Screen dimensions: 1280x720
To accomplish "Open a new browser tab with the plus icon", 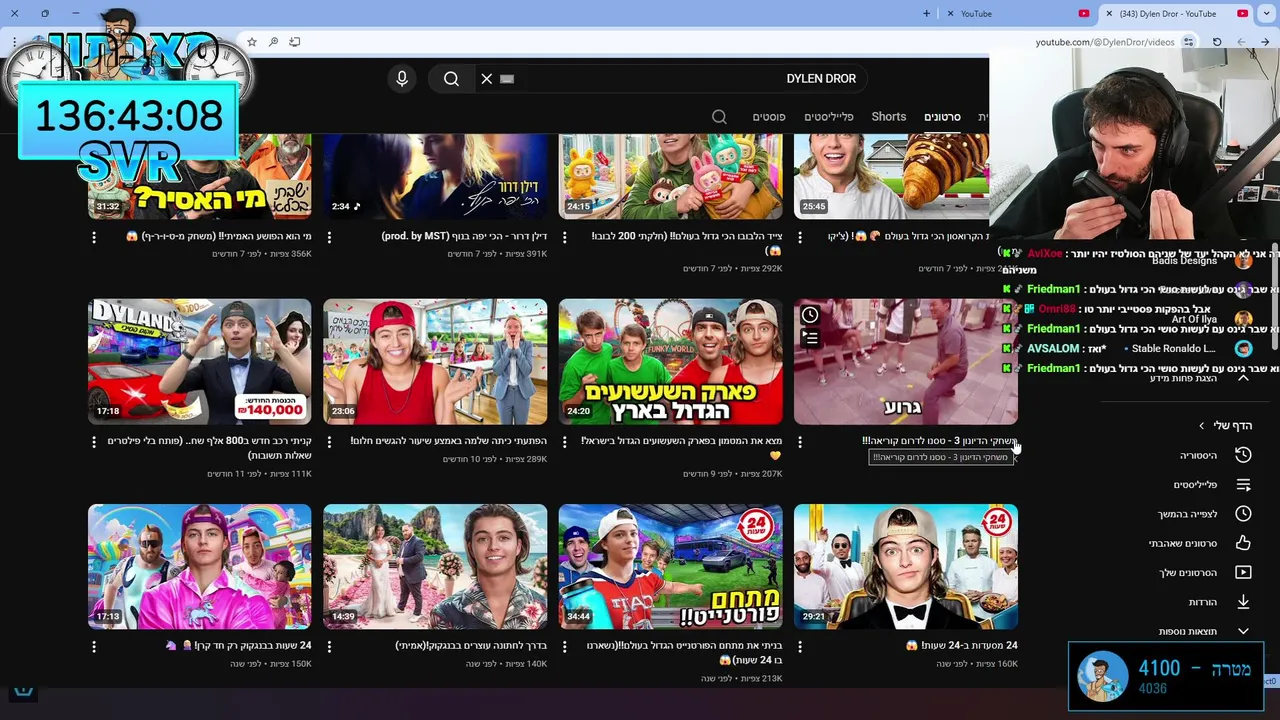I will [x=926, y=14].
